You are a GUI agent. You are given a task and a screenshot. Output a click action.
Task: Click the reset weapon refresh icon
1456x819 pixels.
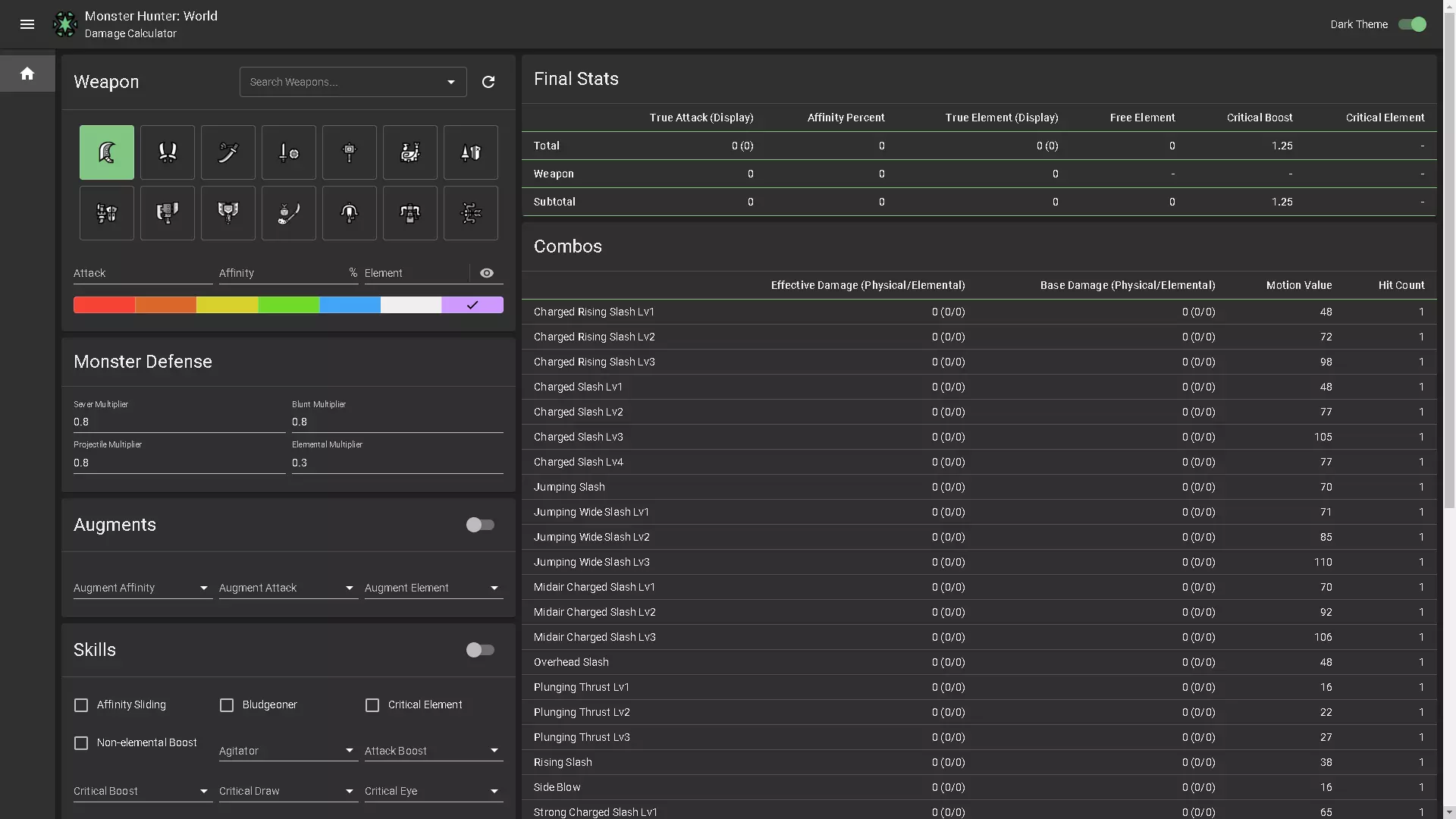[488, 82]
